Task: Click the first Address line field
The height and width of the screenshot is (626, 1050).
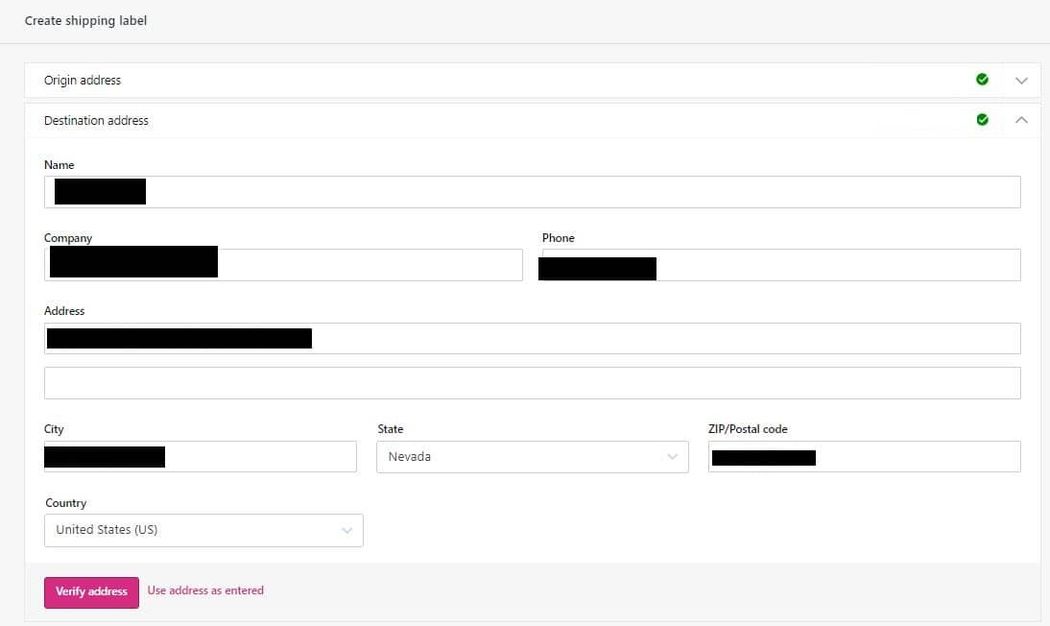Action: click(660, 338)
